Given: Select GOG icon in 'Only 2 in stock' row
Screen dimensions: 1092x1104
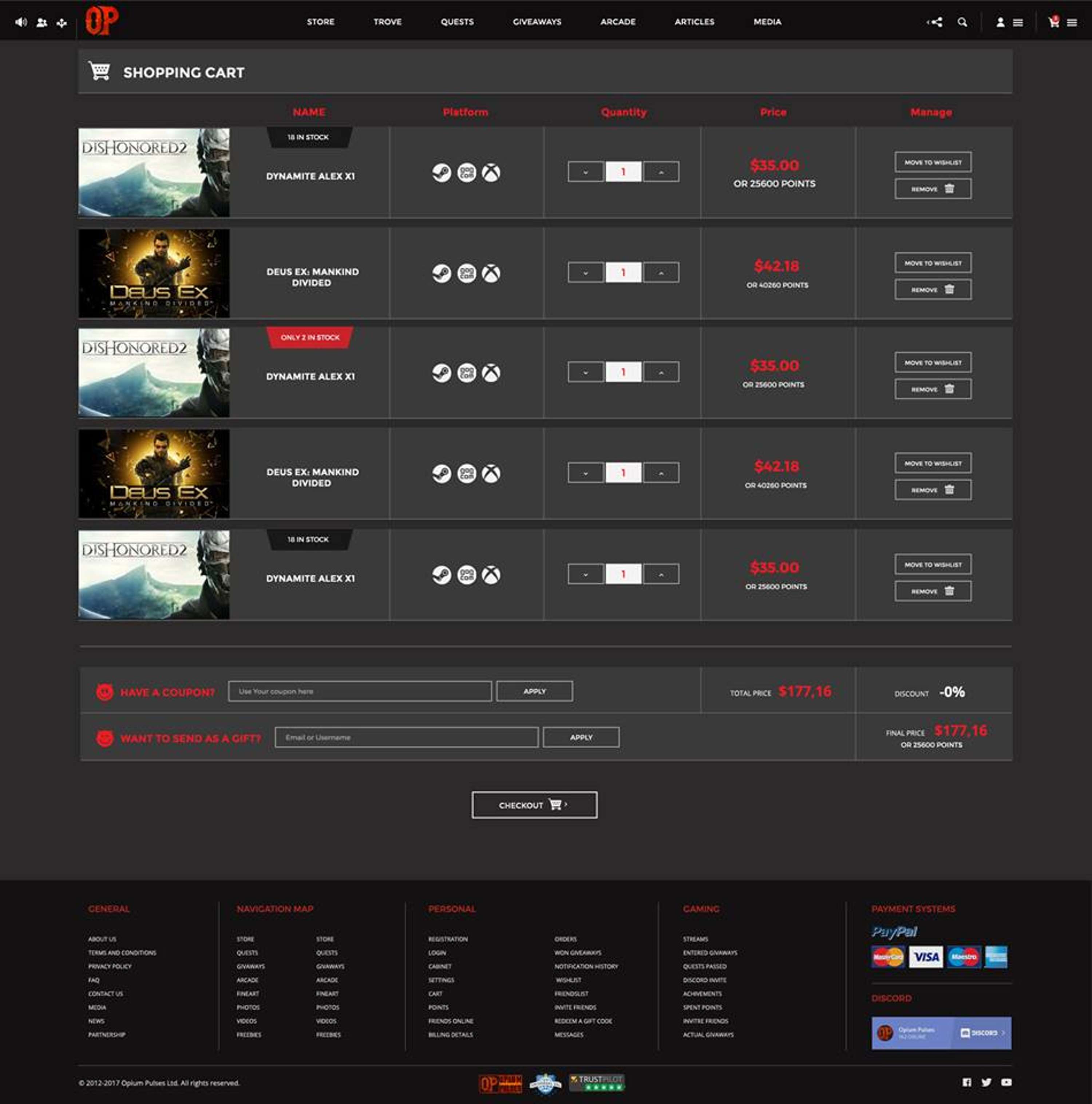Looking at the screenshot, I should point(467,373).
